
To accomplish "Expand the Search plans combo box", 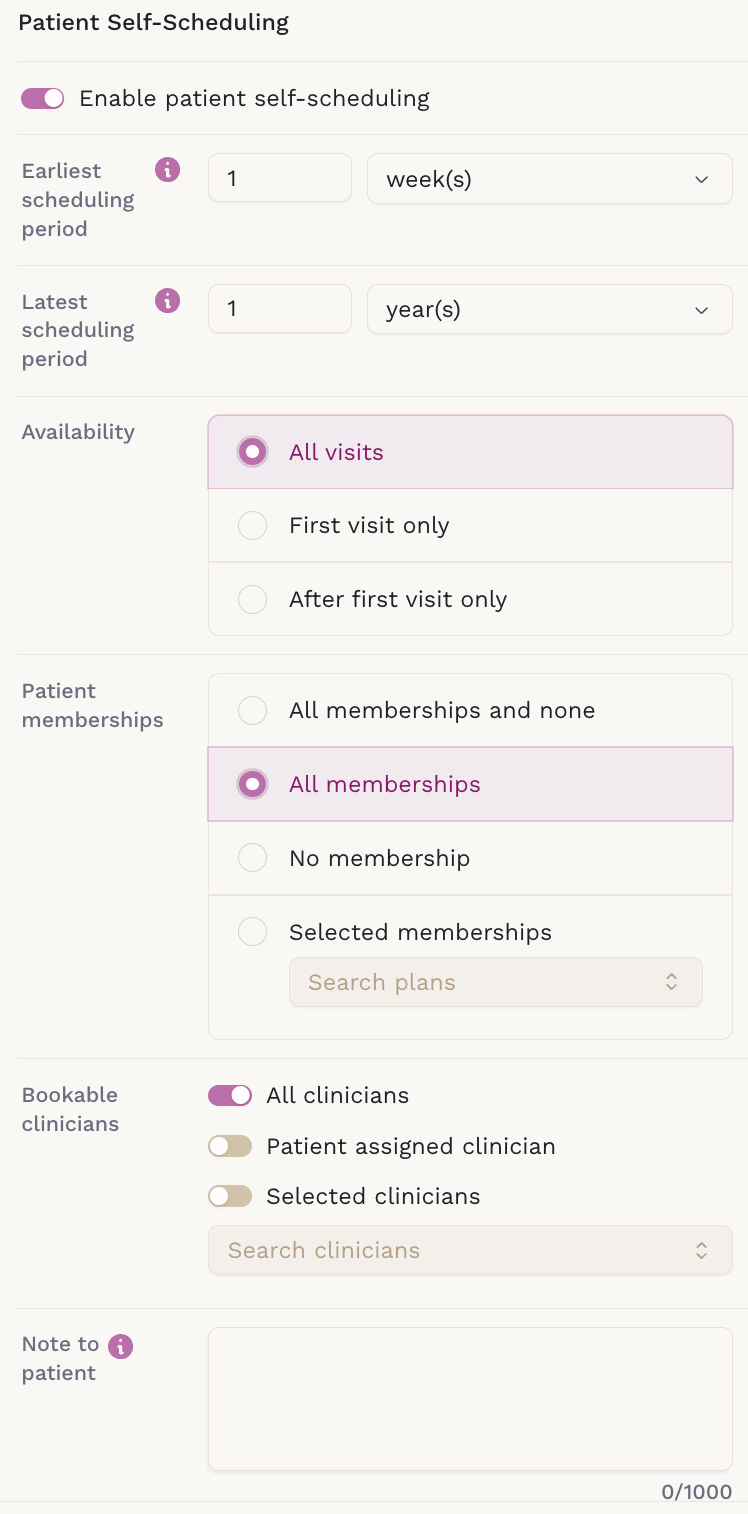I will pyautogui.click(x=495, y=982).
